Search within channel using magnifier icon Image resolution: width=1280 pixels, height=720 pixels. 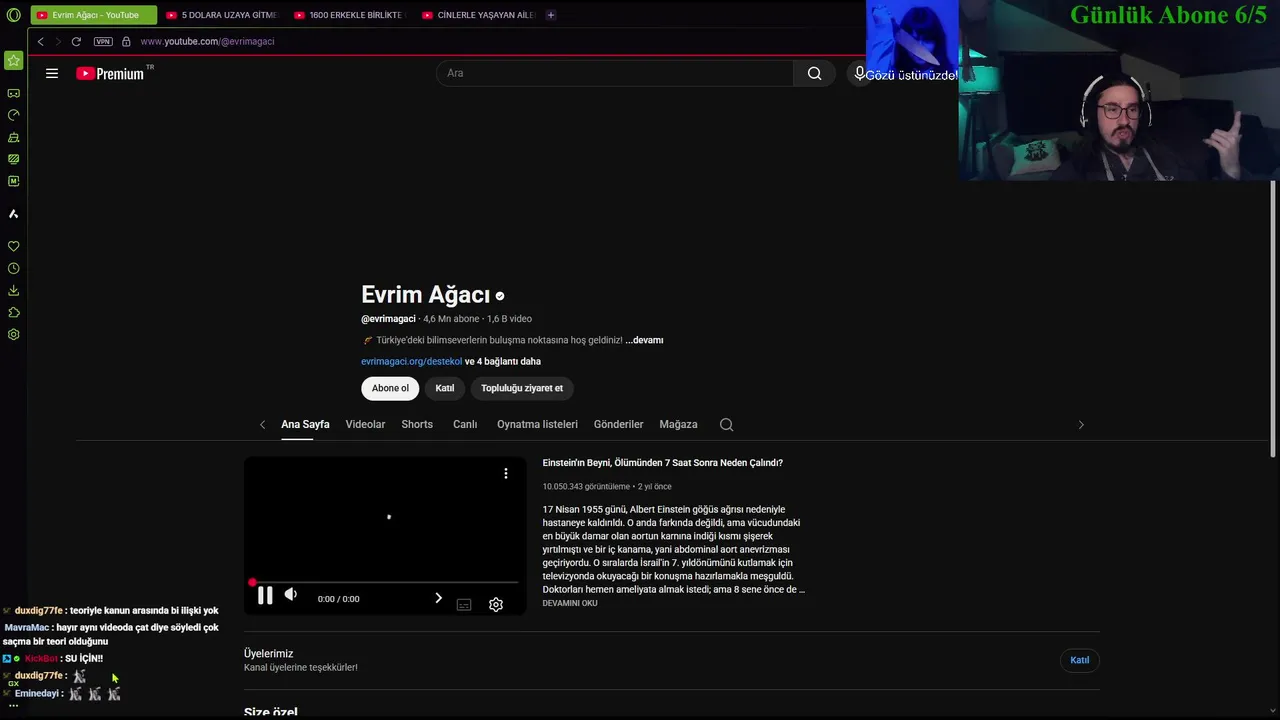tap(727, 425)
